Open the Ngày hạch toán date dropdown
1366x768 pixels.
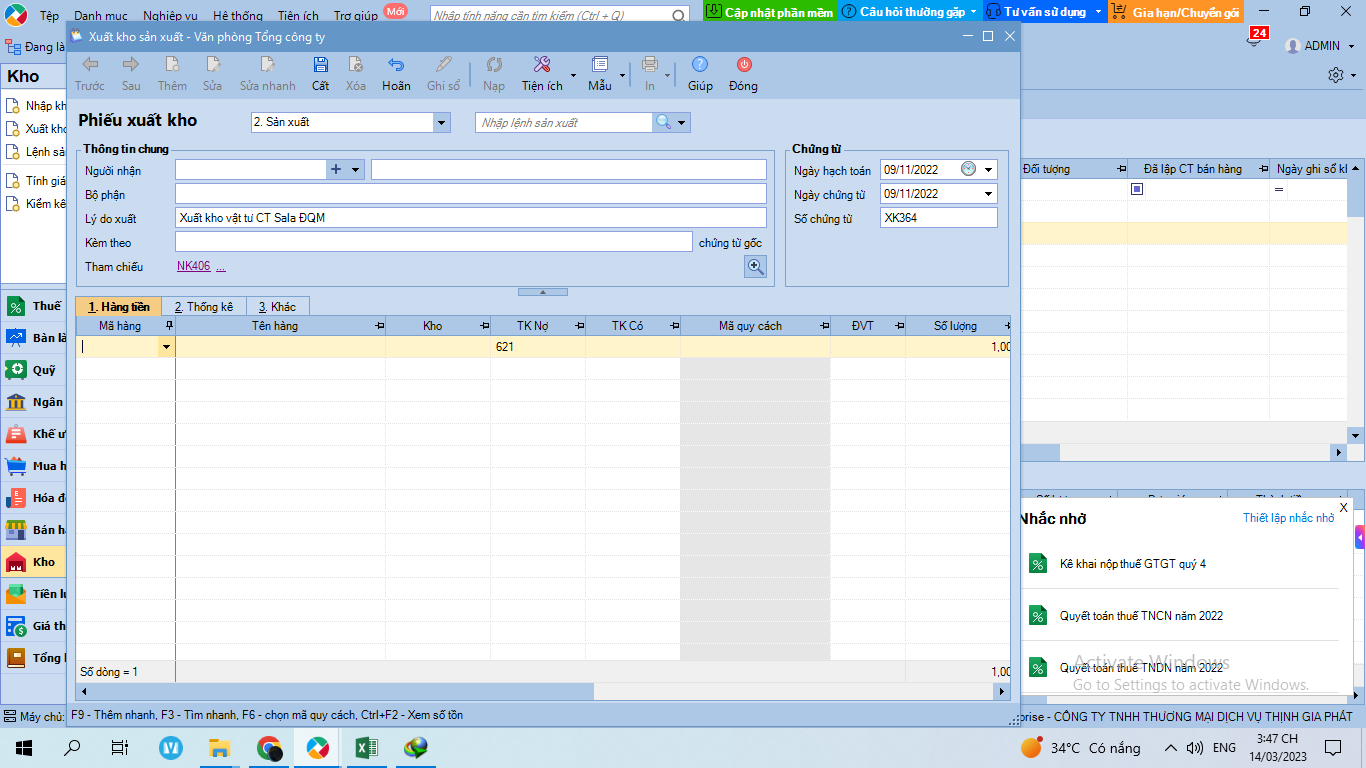pyautogui.click(x=989, y=170)
